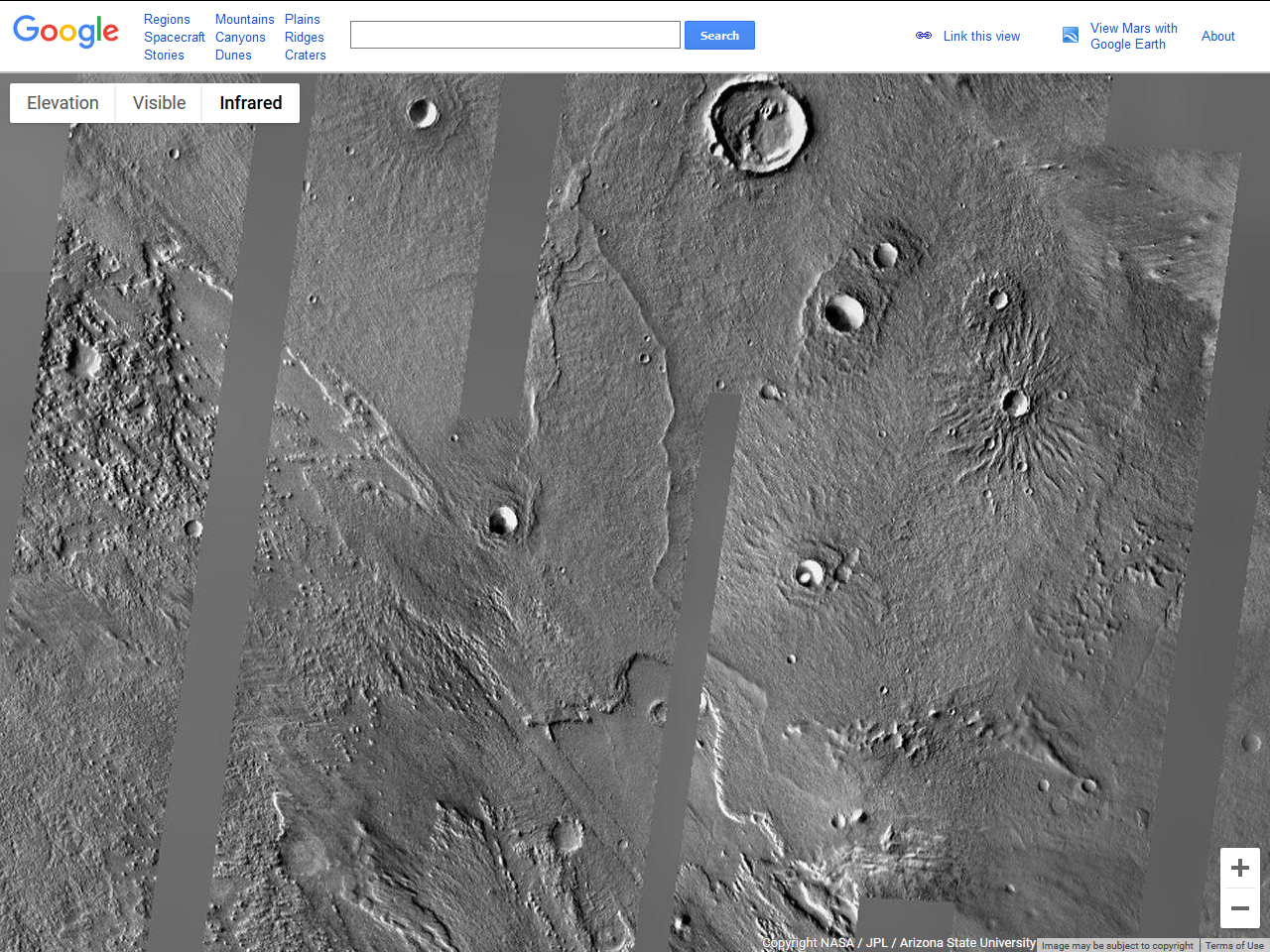Click the large crater on the map
The image size is (1270, 952).
(760, 125)
